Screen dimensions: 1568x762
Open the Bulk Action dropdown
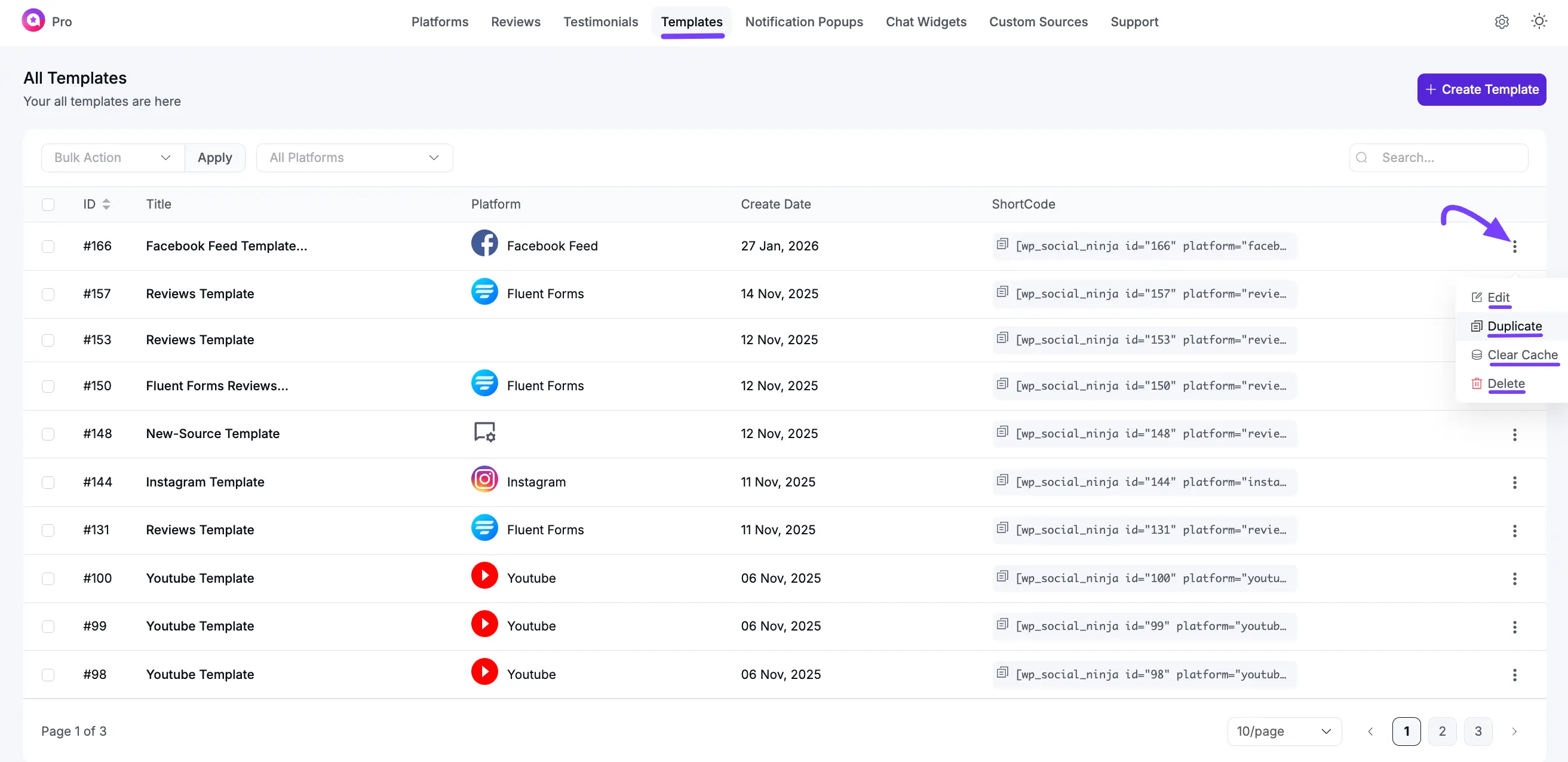[112, 157]
